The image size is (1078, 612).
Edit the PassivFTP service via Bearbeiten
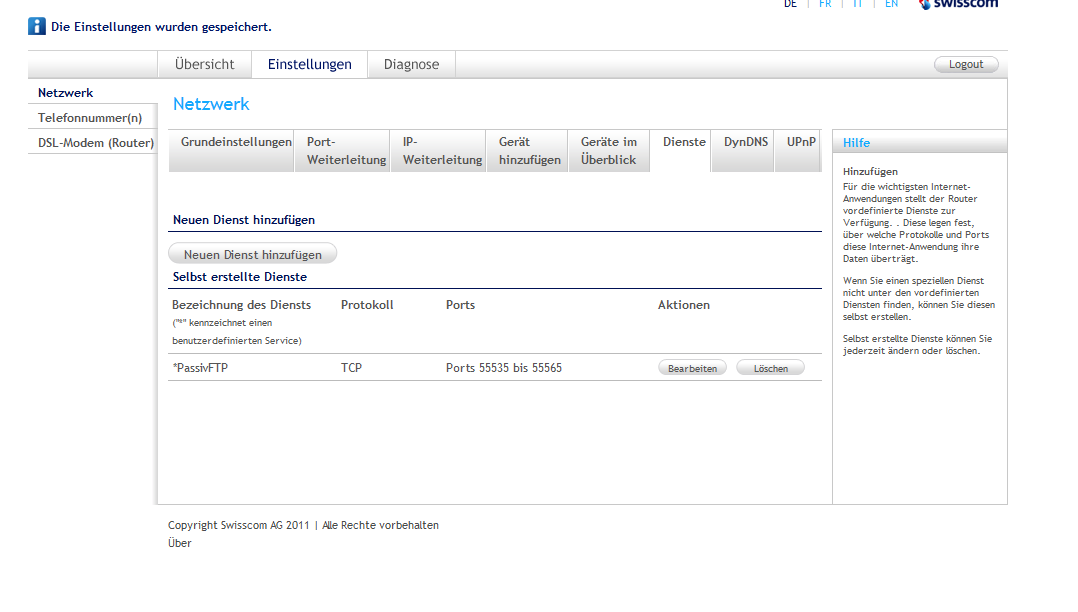tap(692, 367)
